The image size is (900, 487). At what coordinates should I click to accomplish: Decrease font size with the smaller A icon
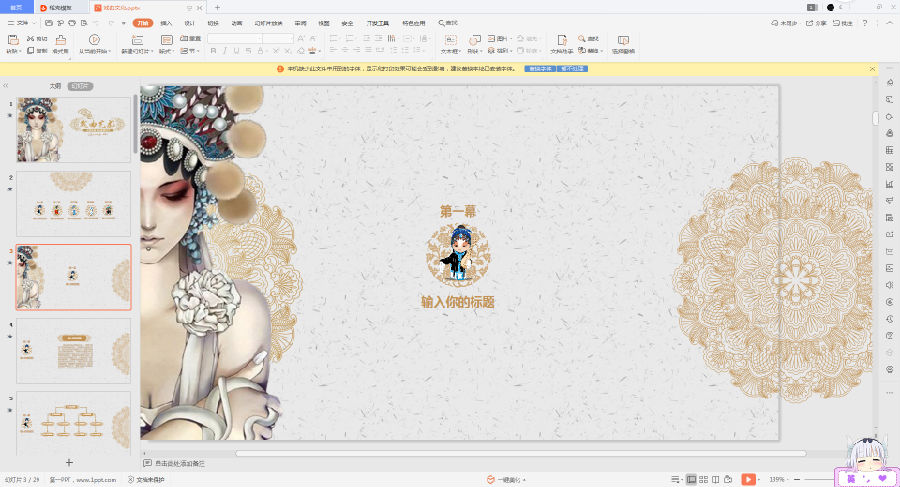pyautogui.click(x=312, y=38)
